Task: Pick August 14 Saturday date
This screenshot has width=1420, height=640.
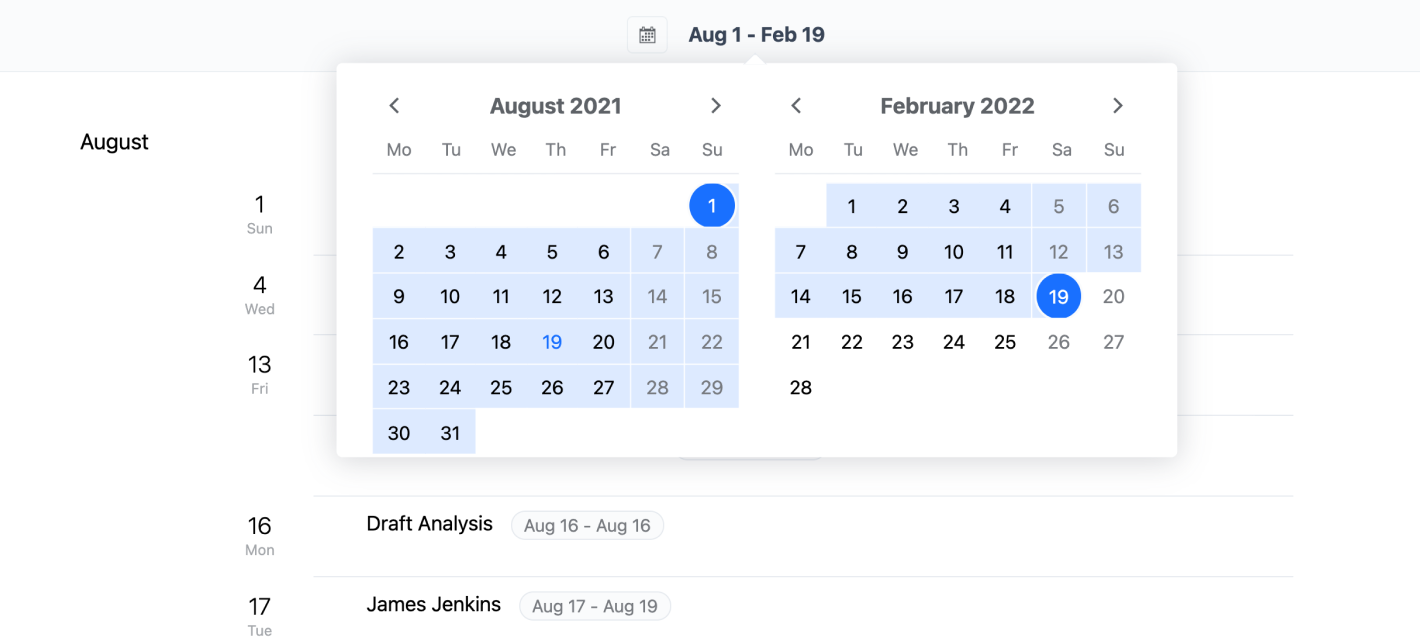Action: tap(657, 296)
